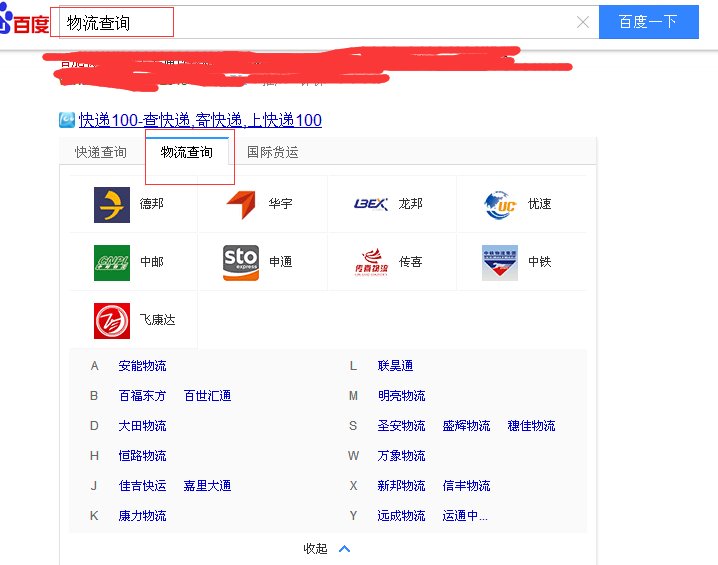This screenshot has height=565, width=718.
Task: Select 申通 company name
Action: point(280,261)
